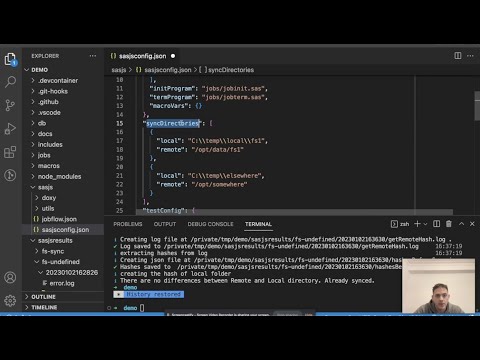
Task: Open the Accounts menu icon
Action: 10,277
